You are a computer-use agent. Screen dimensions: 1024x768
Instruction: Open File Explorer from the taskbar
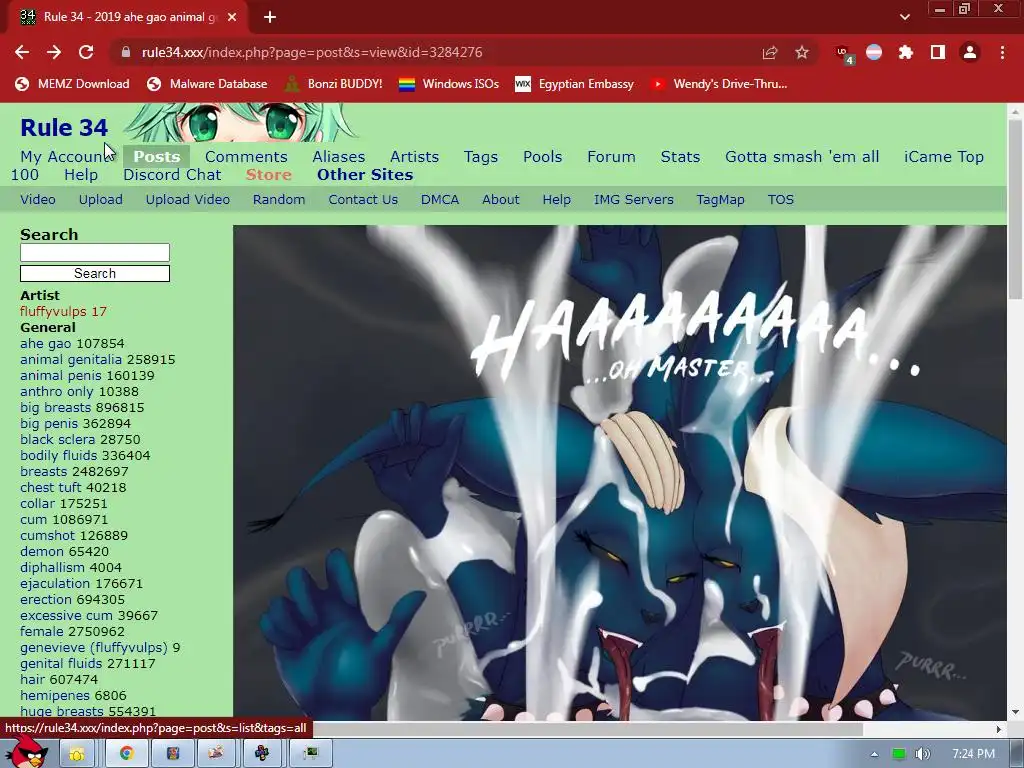[76, 754]
